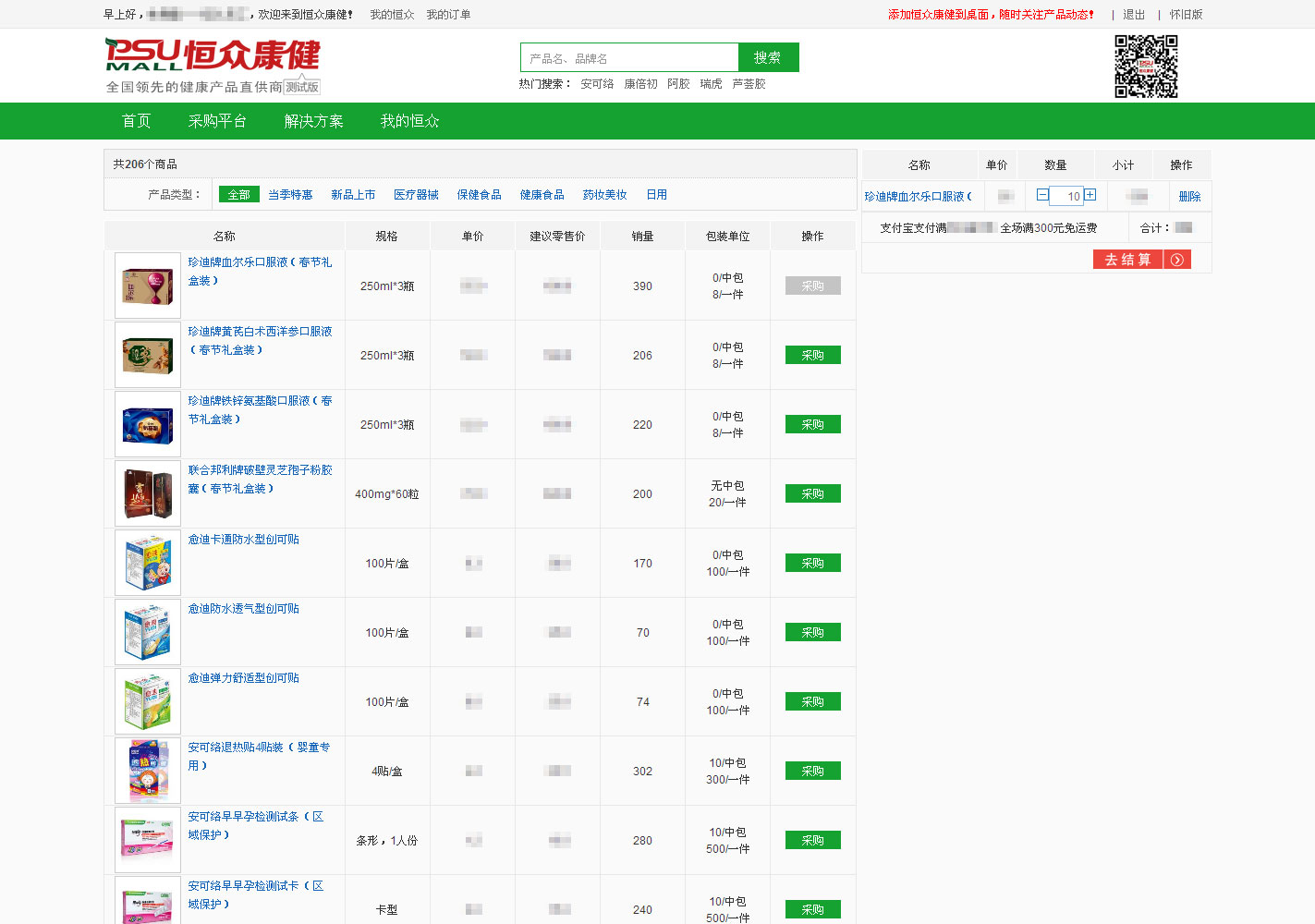Search hot keyword 安可络
Screen dimensions: 1315x924
597,84
